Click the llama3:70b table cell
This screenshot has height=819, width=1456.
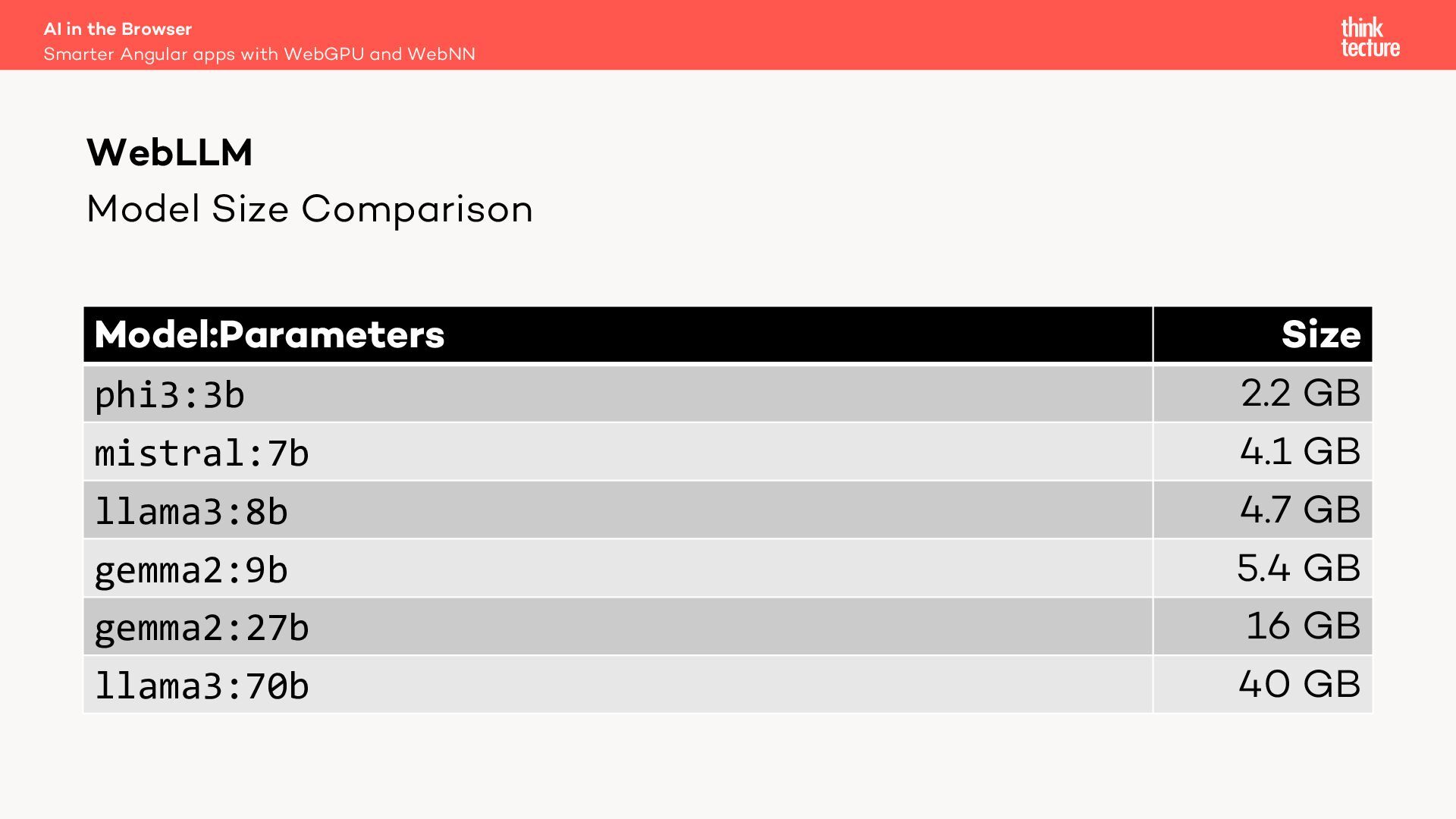[202, 686]
